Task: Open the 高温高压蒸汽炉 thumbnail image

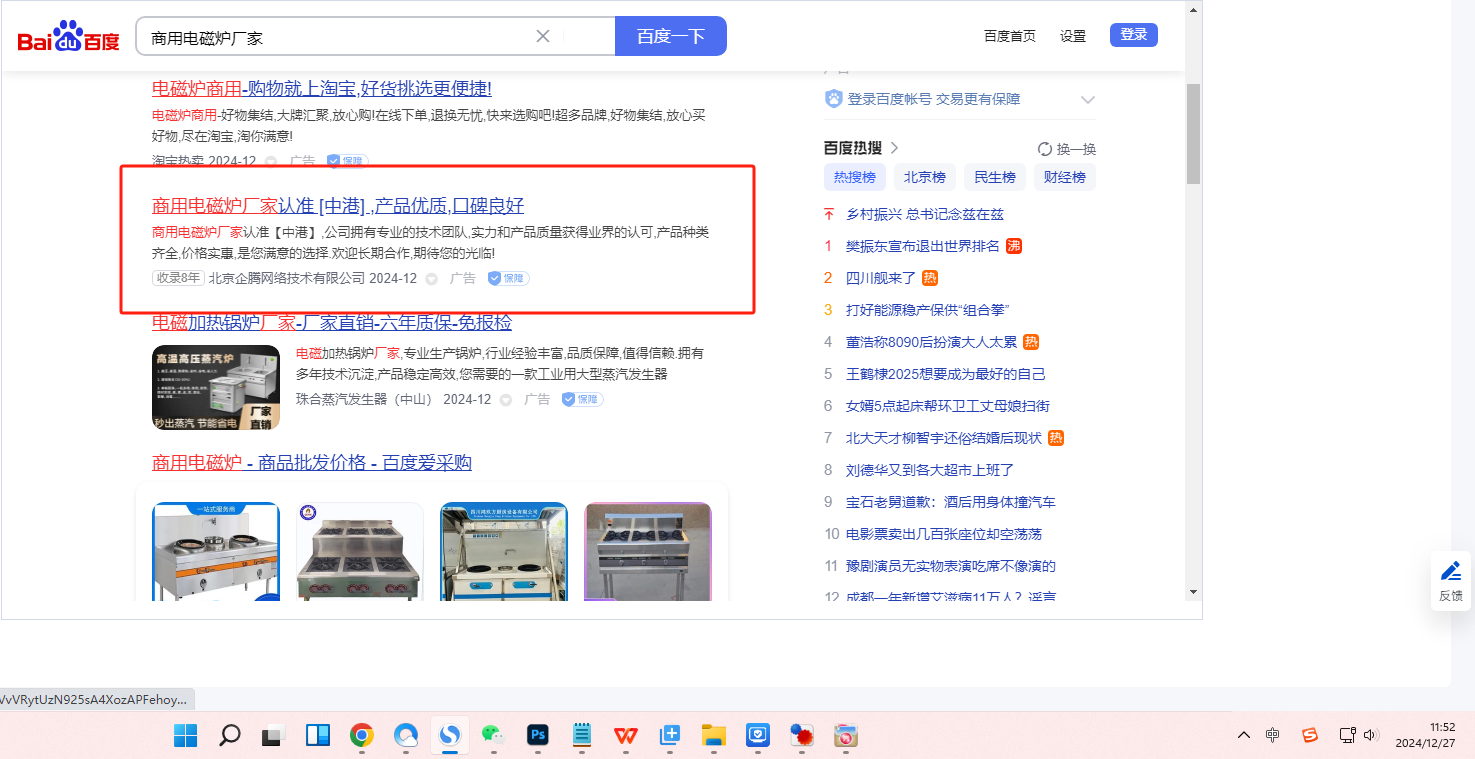Action: point(216,388)
